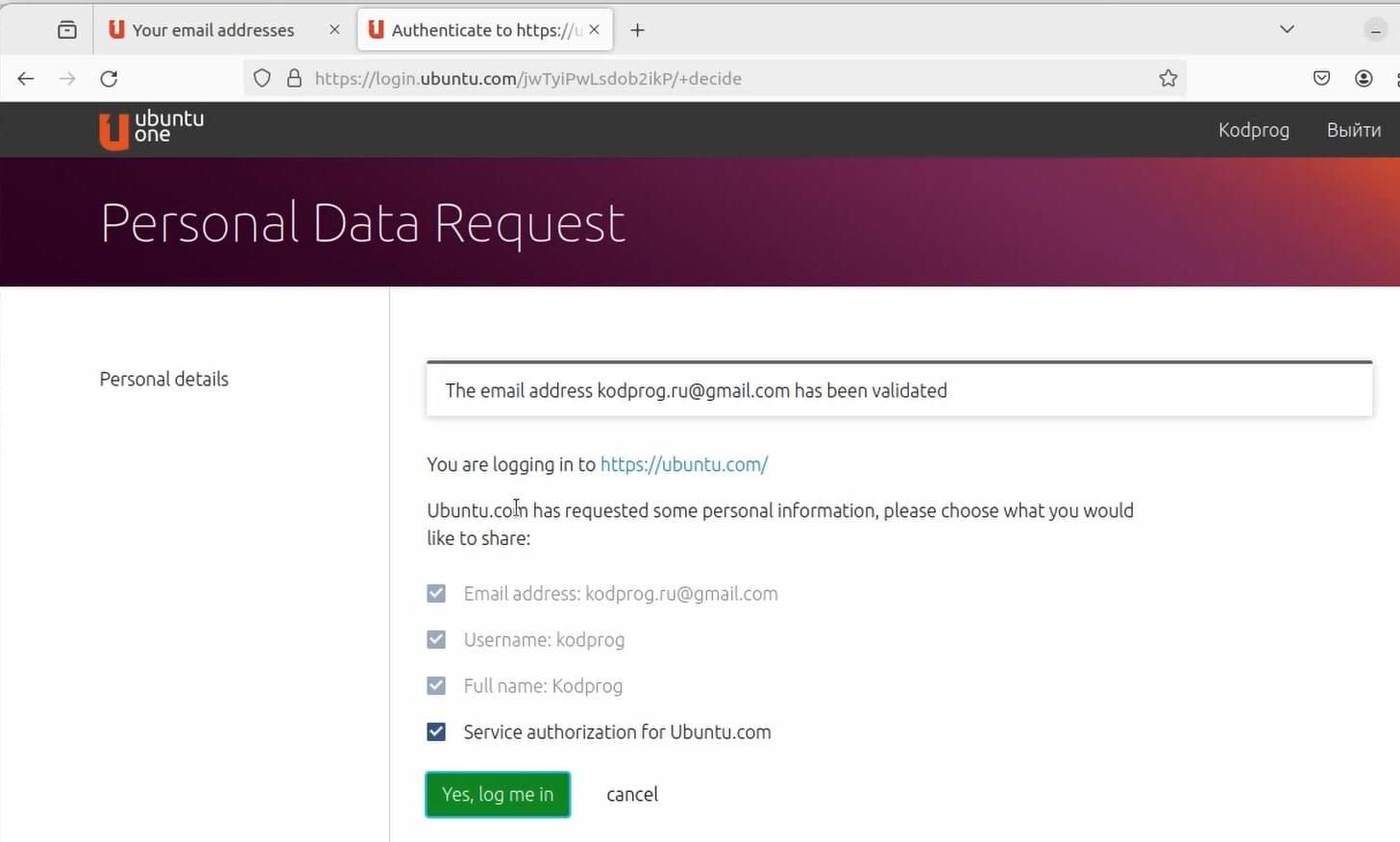Click the browser forward arrow
The width and height of the screenshot is (1400, 842).
click(x=67, y=79)
